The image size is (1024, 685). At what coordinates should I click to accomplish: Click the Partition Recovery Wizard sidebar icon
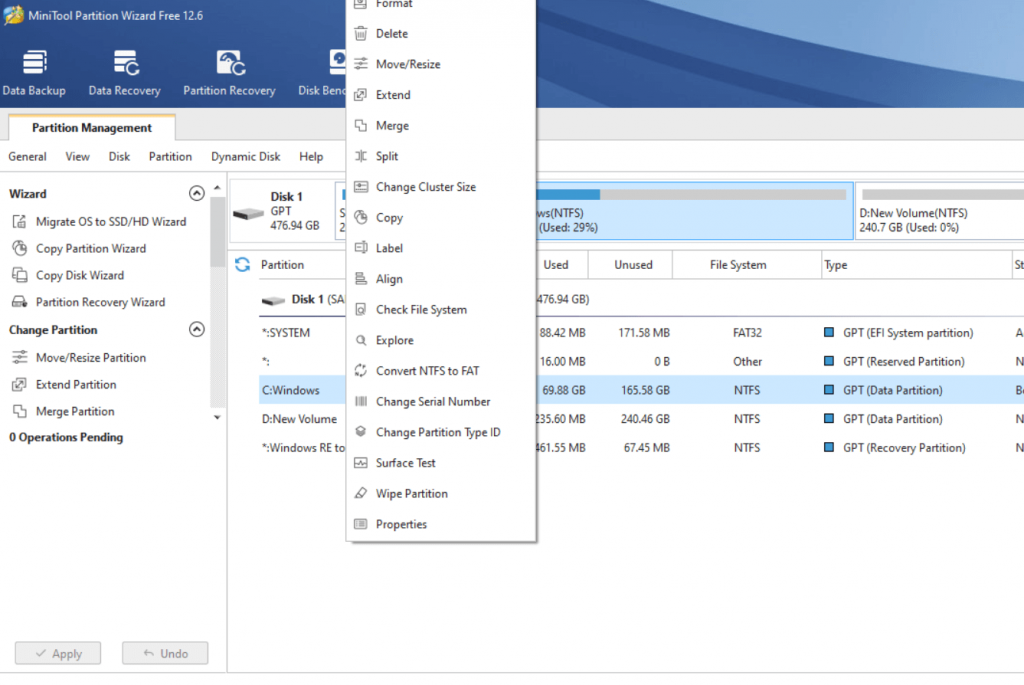pyautogui.click(x=20, y=302)
